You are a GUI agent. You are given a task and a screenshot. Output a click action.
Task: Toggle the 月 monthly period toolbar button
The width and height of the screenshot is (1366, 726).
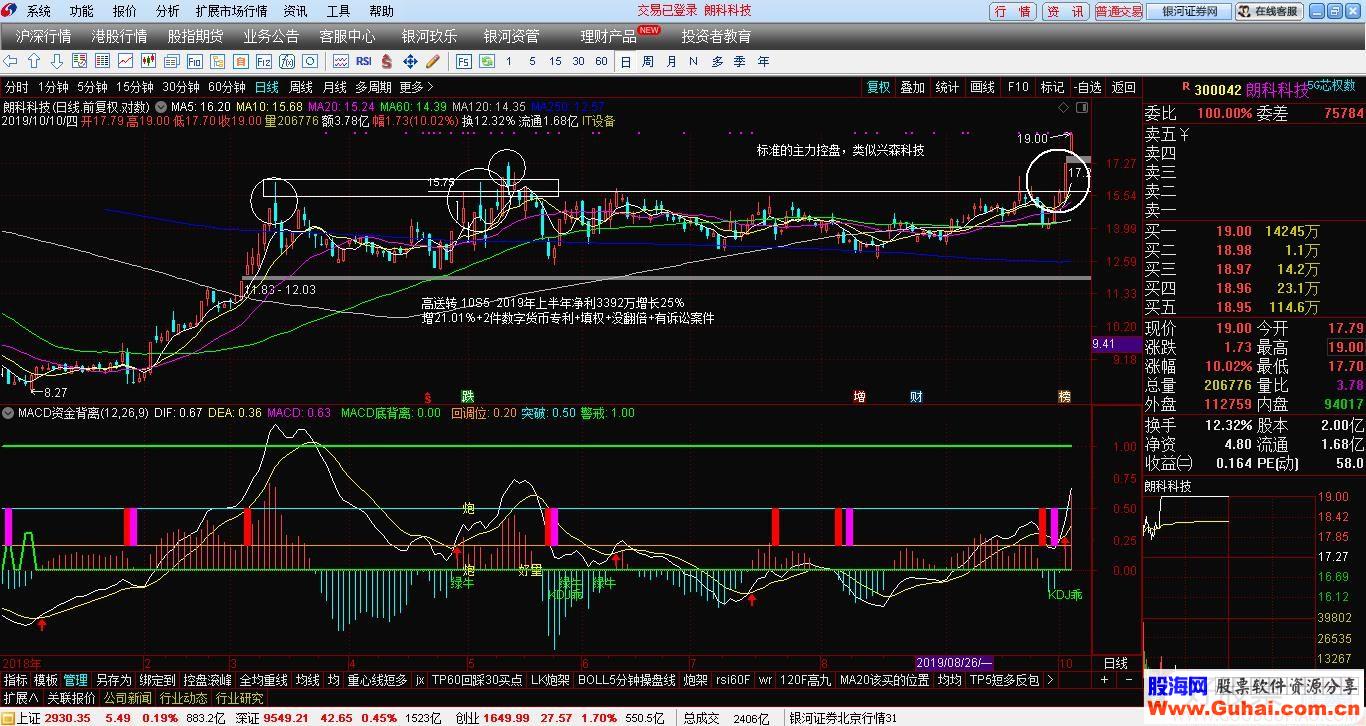tap(671, 61)
